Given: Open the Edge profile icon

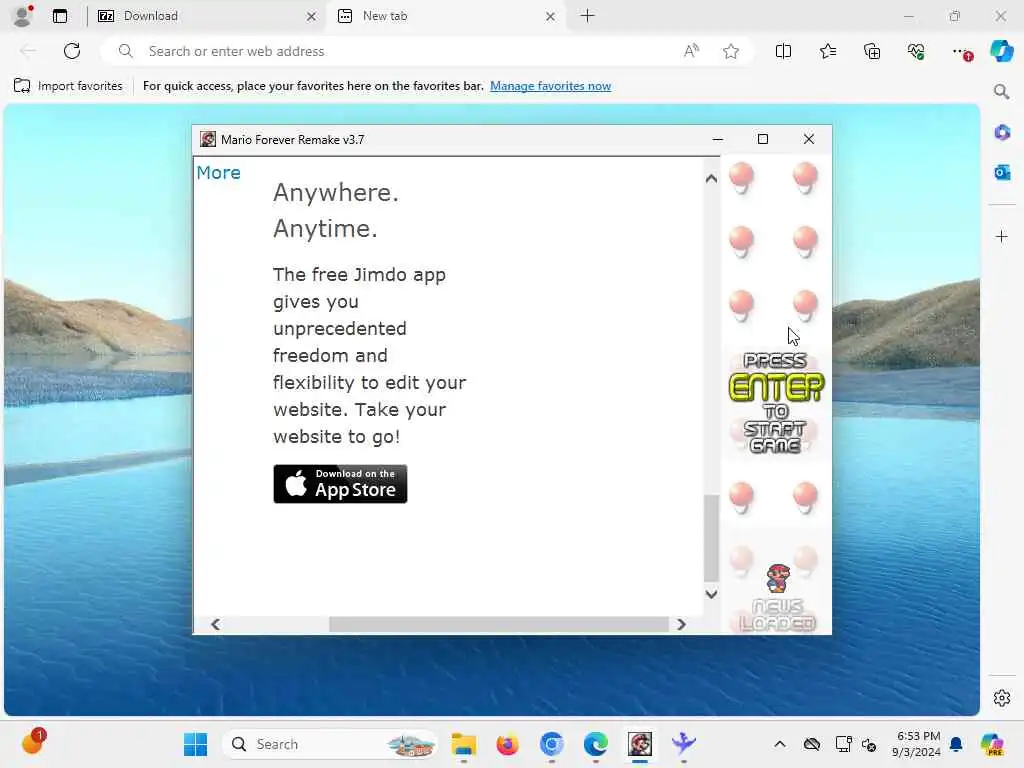Looking at the screenshot, I should 22,16.
